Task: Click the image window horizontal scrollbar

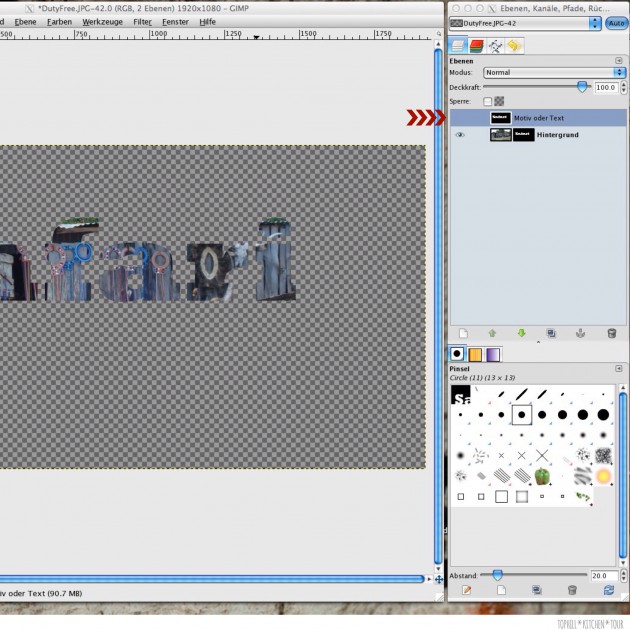Action: pos(212,579)
